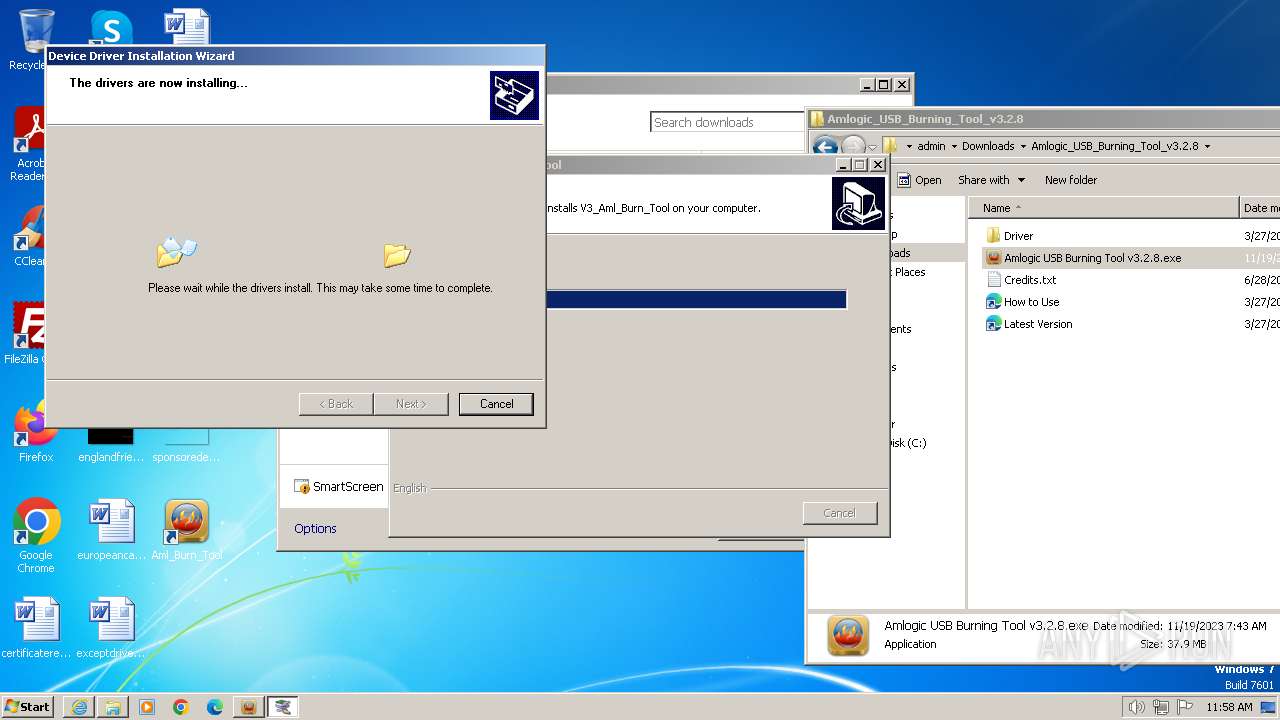1280x720 pixels.
Task: Sort files by Date modified column
Action: pos(1260,208)
